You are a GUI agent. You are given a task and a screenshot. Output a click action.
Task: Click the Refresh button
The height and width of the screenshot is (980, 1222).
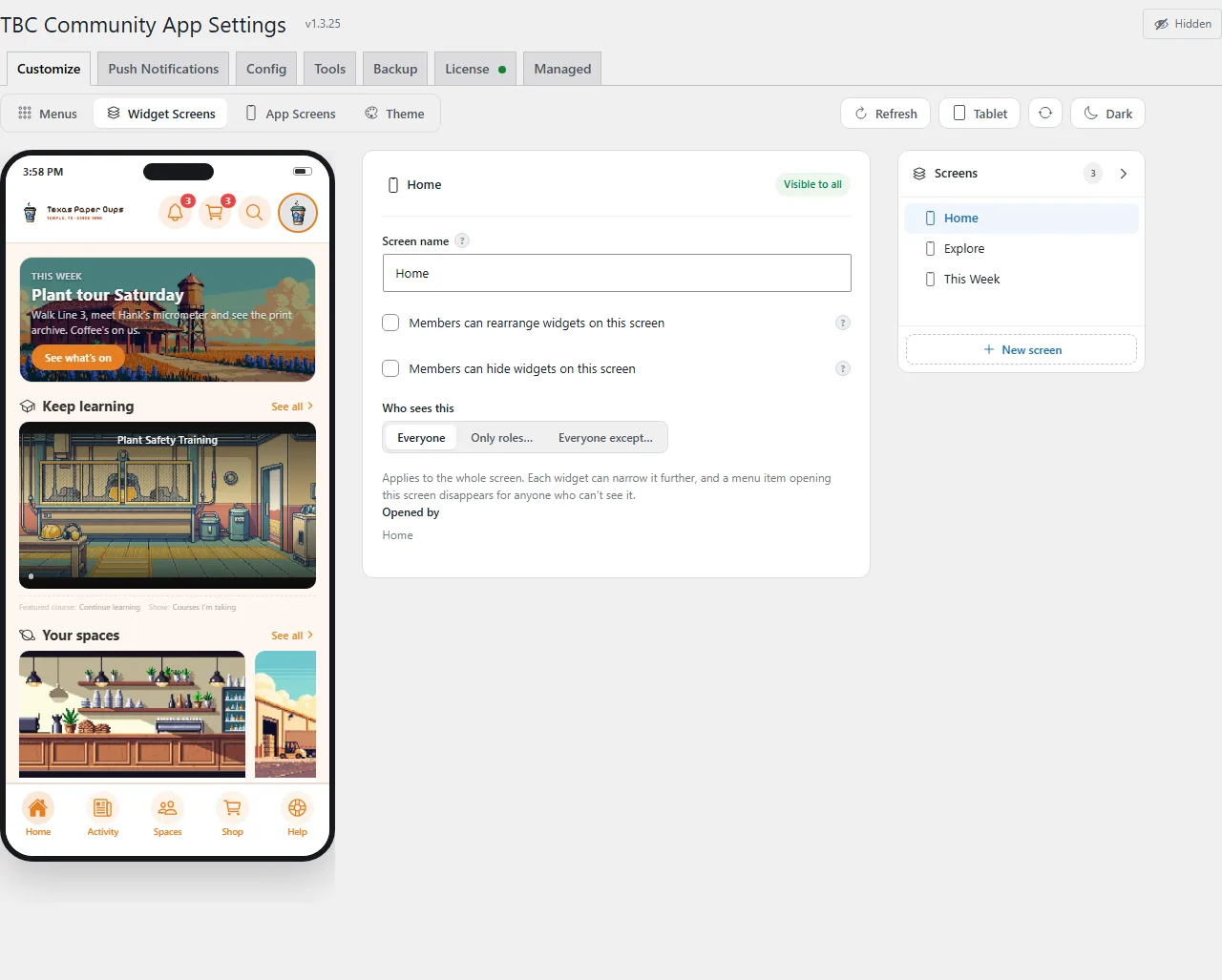click(885, 113)
